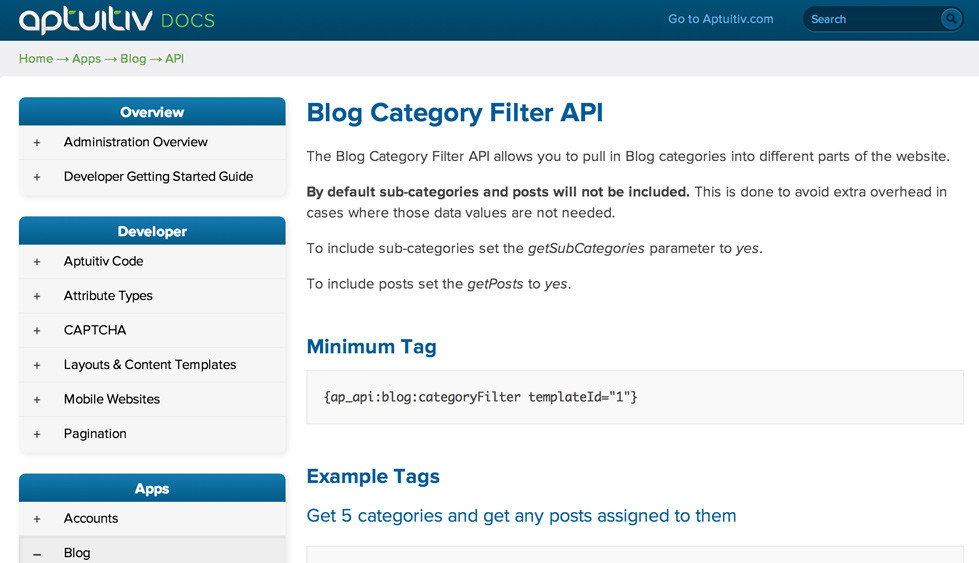Click the Aptuitiv Docs logo
Image resolution: width=979 pixels, height=563 pixels.
click(117, 19)
